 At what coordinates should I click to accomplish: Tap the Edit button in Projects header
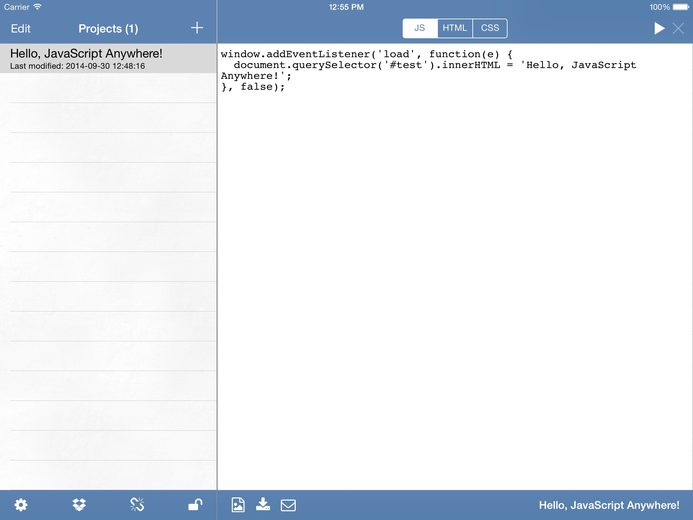point(20,29)
